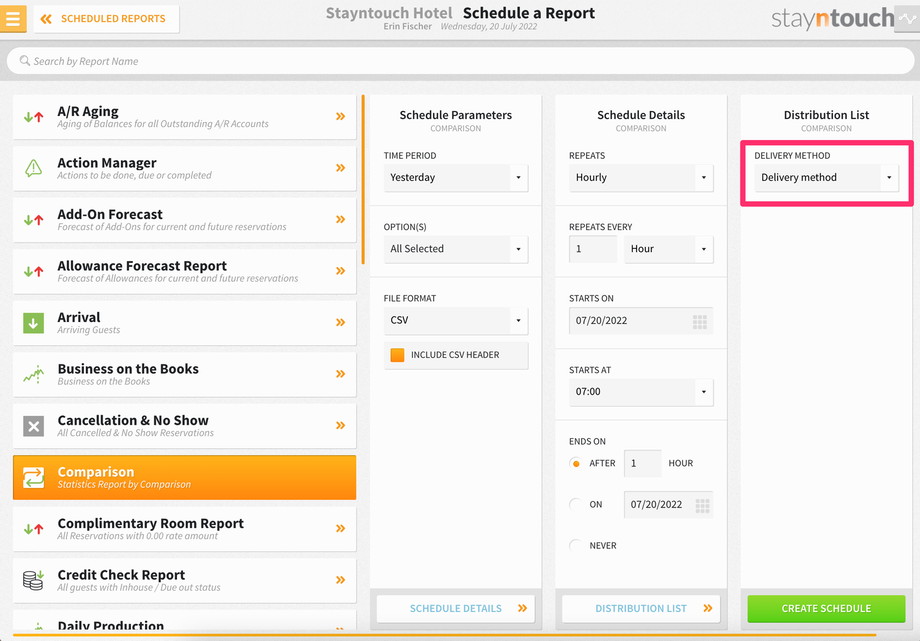Image resolution: width=920 pixels, height=641 pixels.
Task: Select the Ends On After radio button
Action: click(x=576, y=464)
